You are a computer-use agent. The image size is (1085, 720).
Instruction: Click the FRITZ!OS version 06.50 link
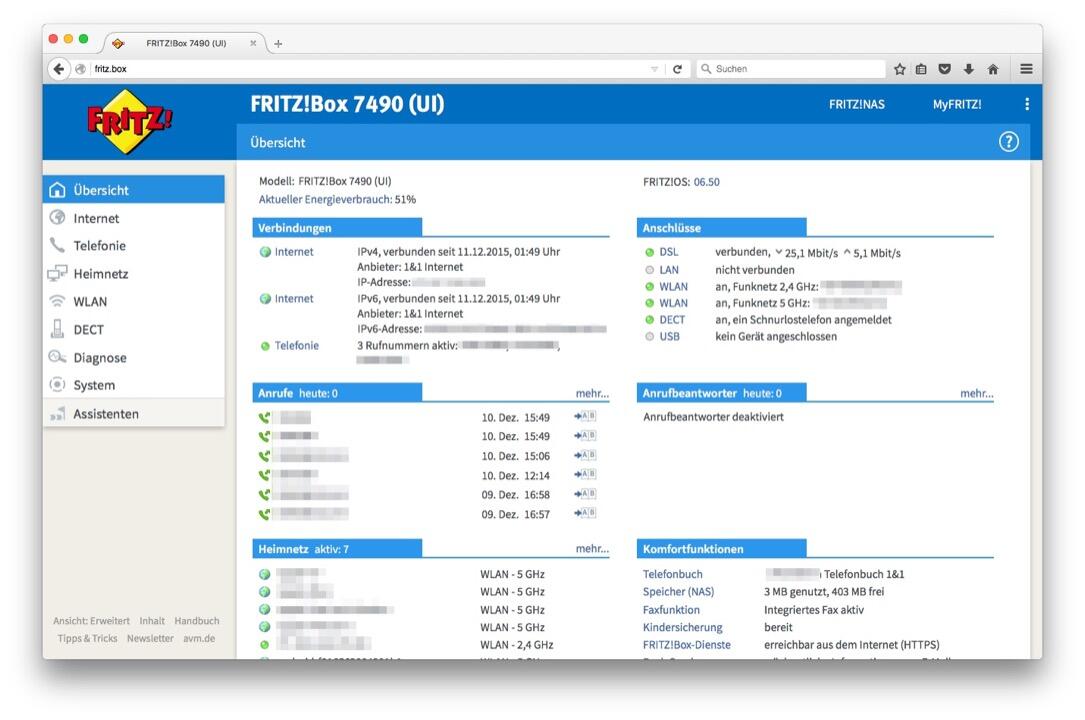(x=706, y=182)
